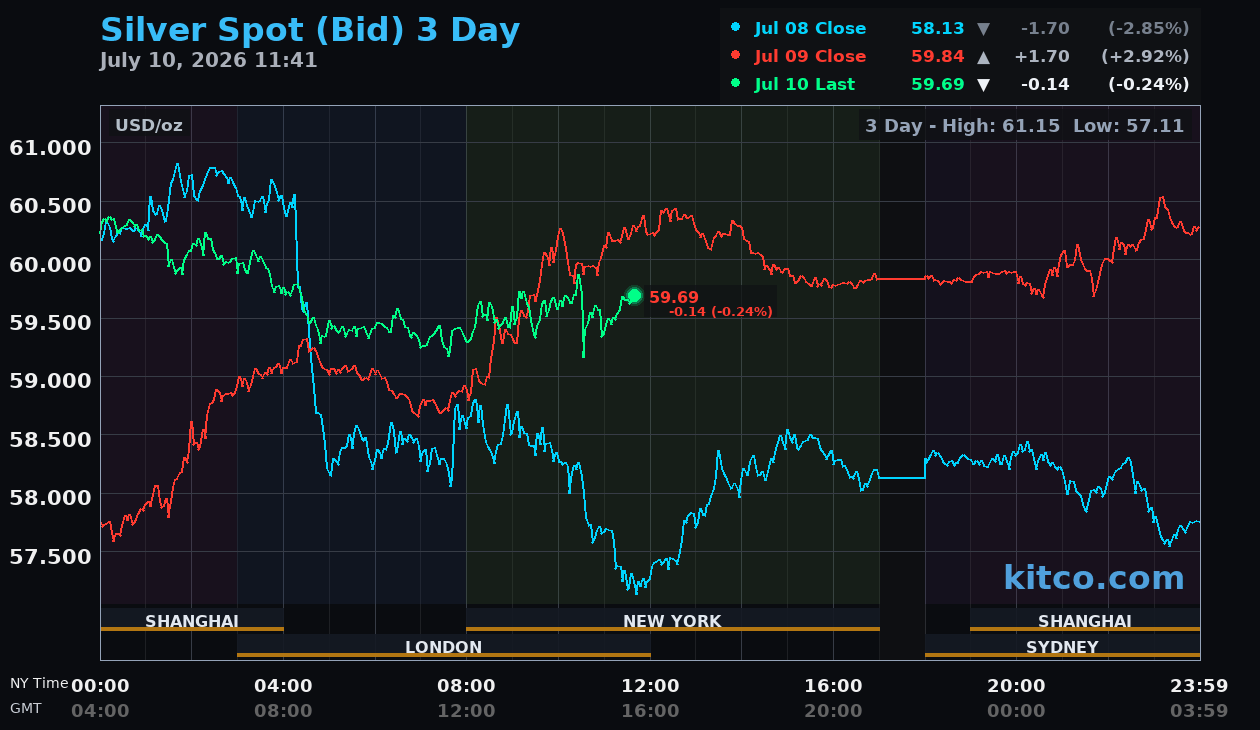Viewport: 1260px width, 730px height.
Task: Click the 03:59 GMT time label
Action: 1199,711
